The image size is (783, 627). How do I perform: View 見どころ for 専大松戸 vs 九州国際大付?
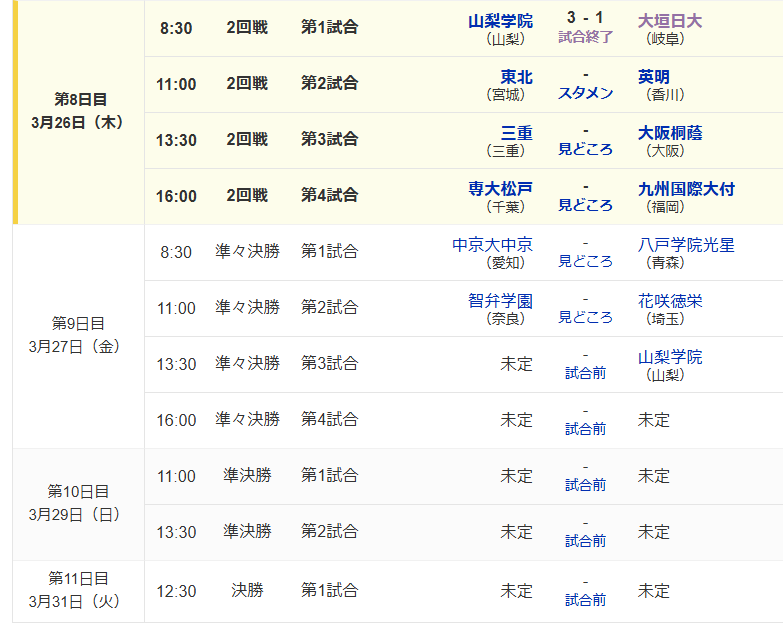click(x=585, y=206)
